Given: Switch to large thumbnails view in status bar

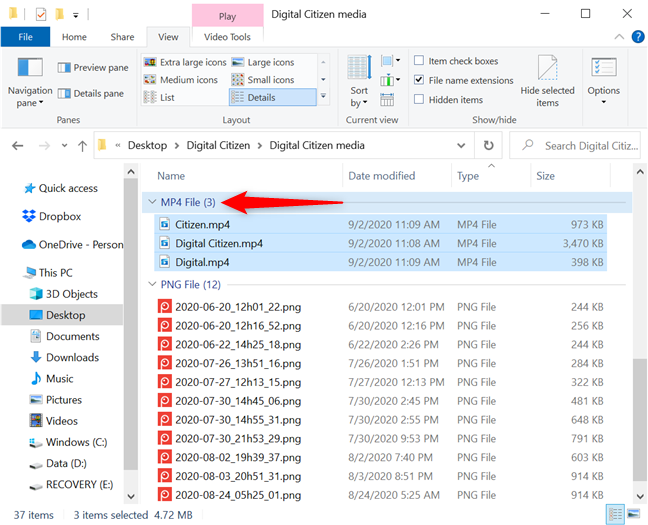Looking at the screenshot, I should (x=633, y=514).
